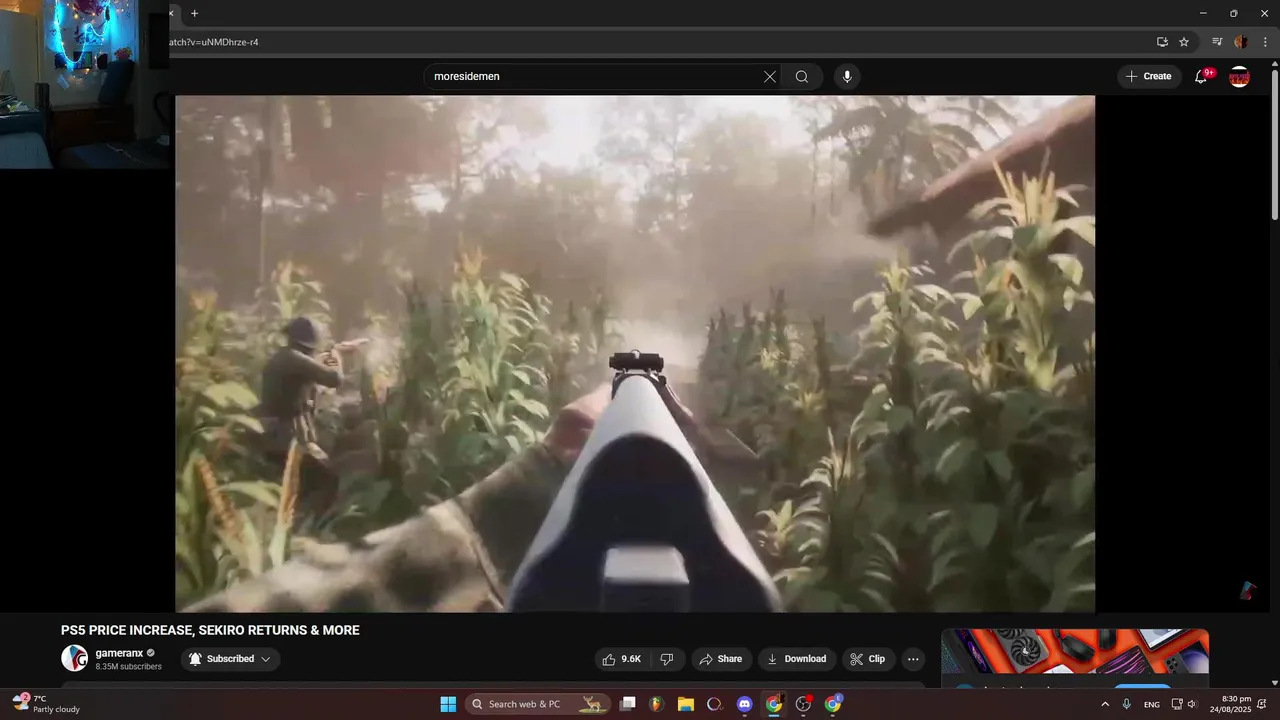This screenshot has width=1280, height=720.
Task: Open a new browser tab with plus
Action: click(195, 13)
